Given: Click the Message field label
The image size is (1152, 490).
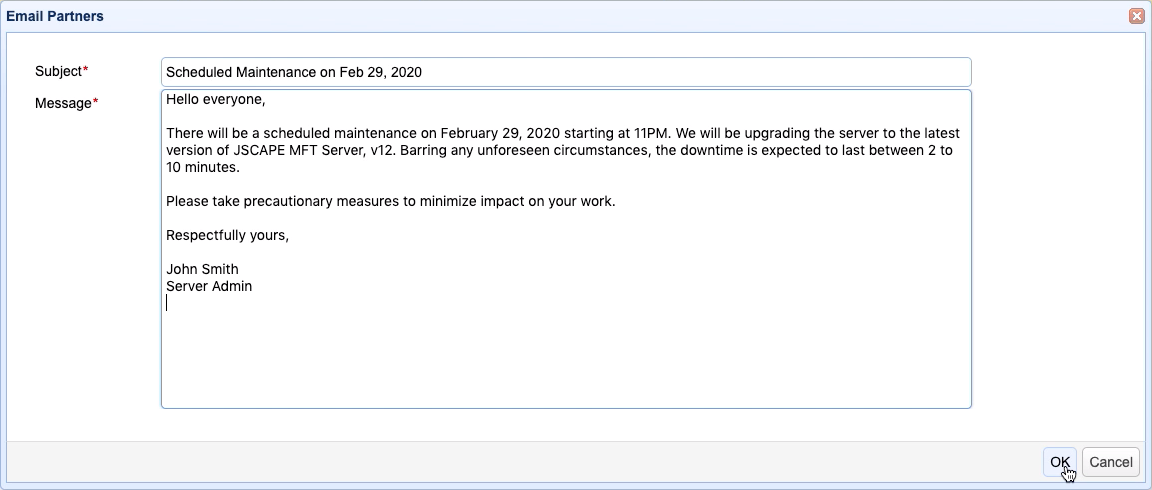Looking at the screenshot, I should [x=63, y=102].
